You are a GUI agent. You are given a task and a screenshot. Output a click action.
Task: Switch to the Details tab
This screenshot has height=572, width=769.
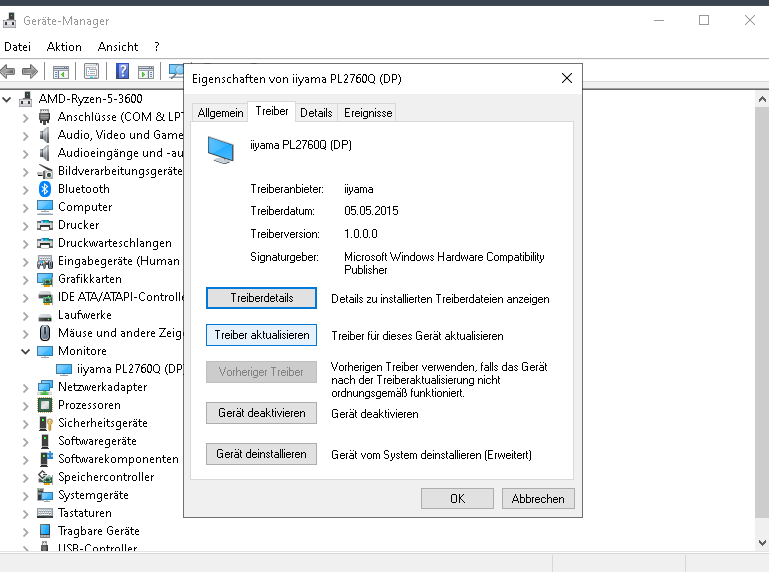click(316, 113)
